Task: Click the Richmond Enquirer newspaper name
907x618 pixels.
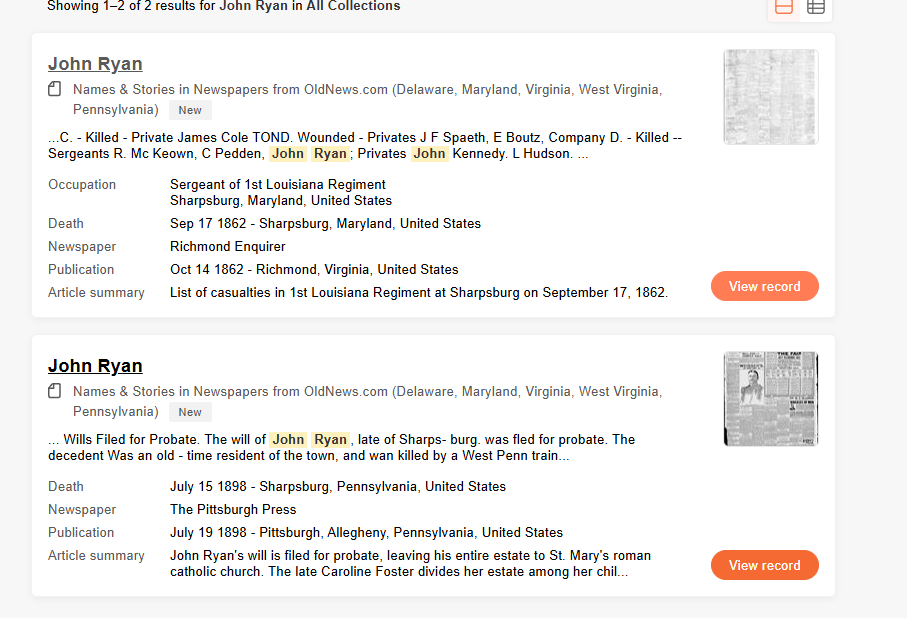Action: tap(227, 247)
